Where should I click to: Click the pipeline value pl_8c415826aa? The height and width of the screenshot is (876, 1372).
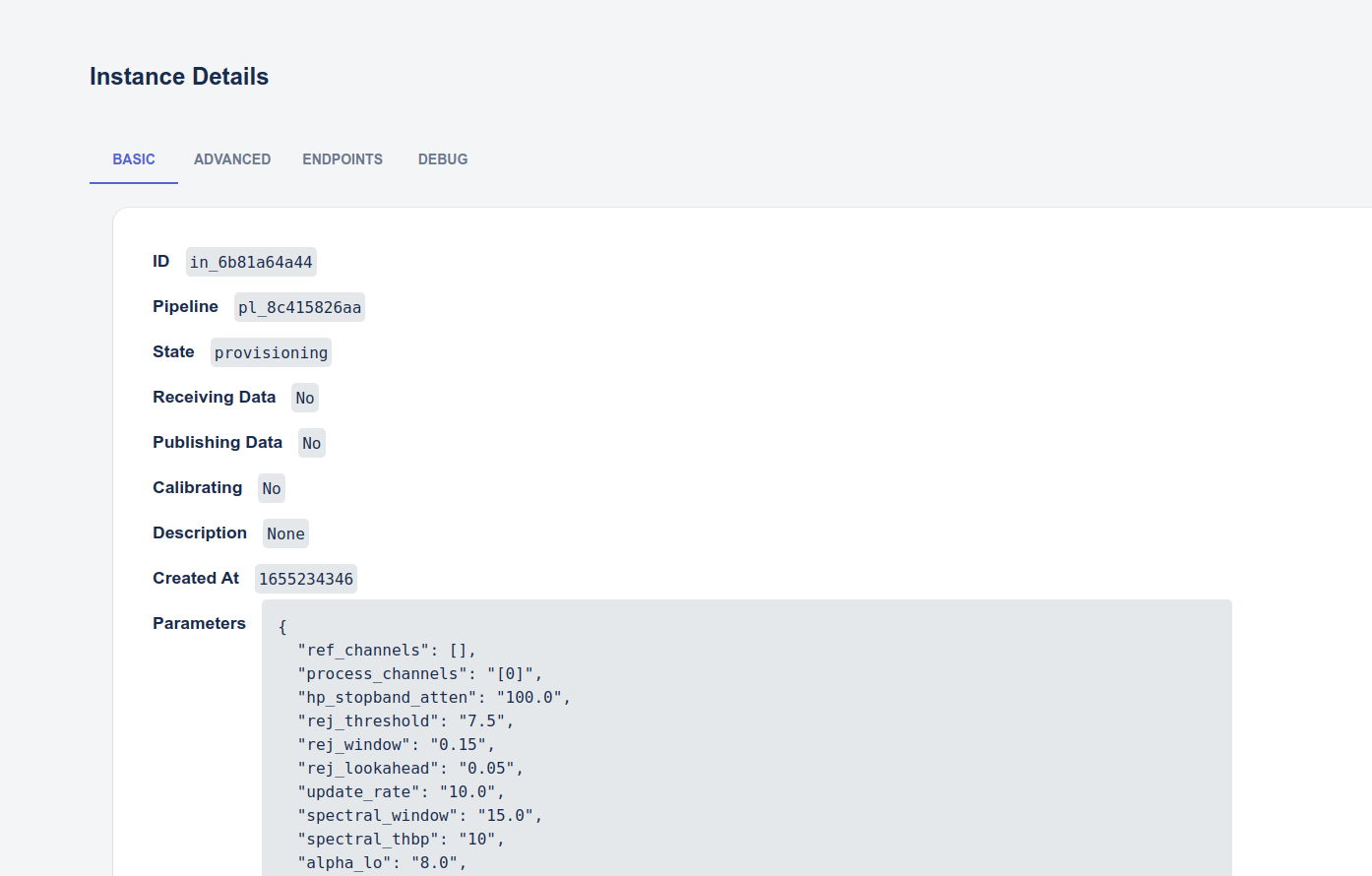[x=299, y=307]
